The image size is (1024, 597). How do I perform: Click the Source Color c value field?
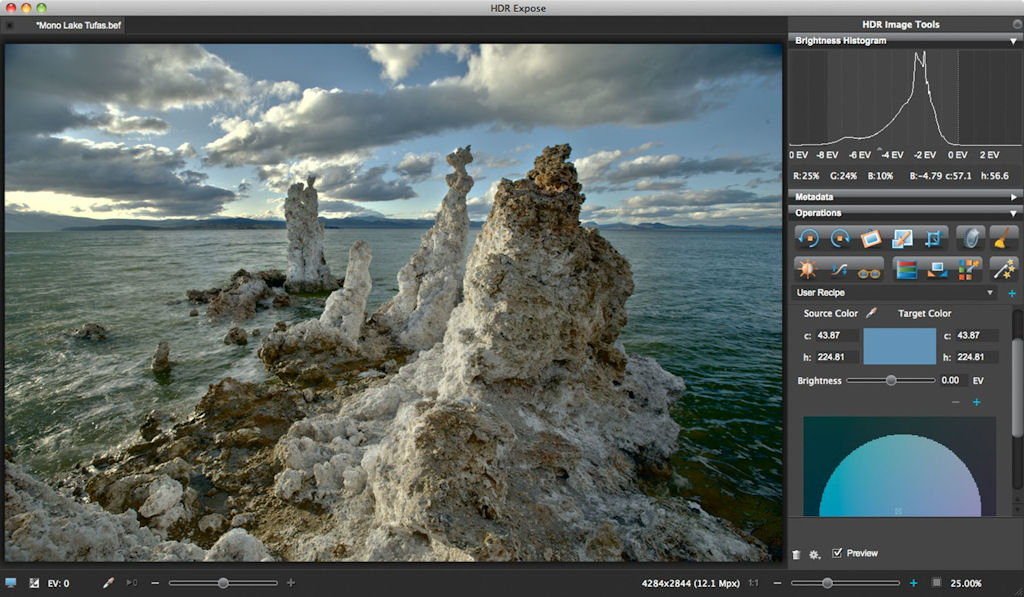coord(837,336)
